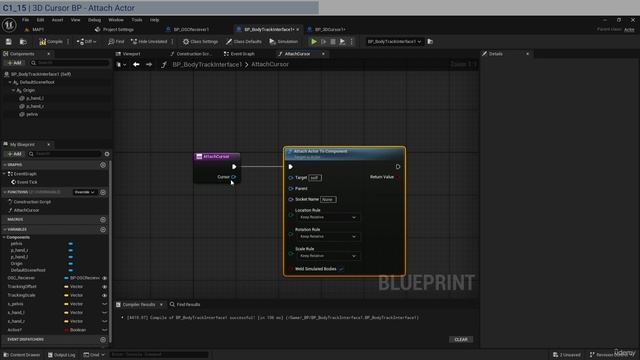Image resolution: width=640 pixels, height=360 pixels.
Task: Toggle closed eye for Active? variable
Action: [x=104, y=330]
